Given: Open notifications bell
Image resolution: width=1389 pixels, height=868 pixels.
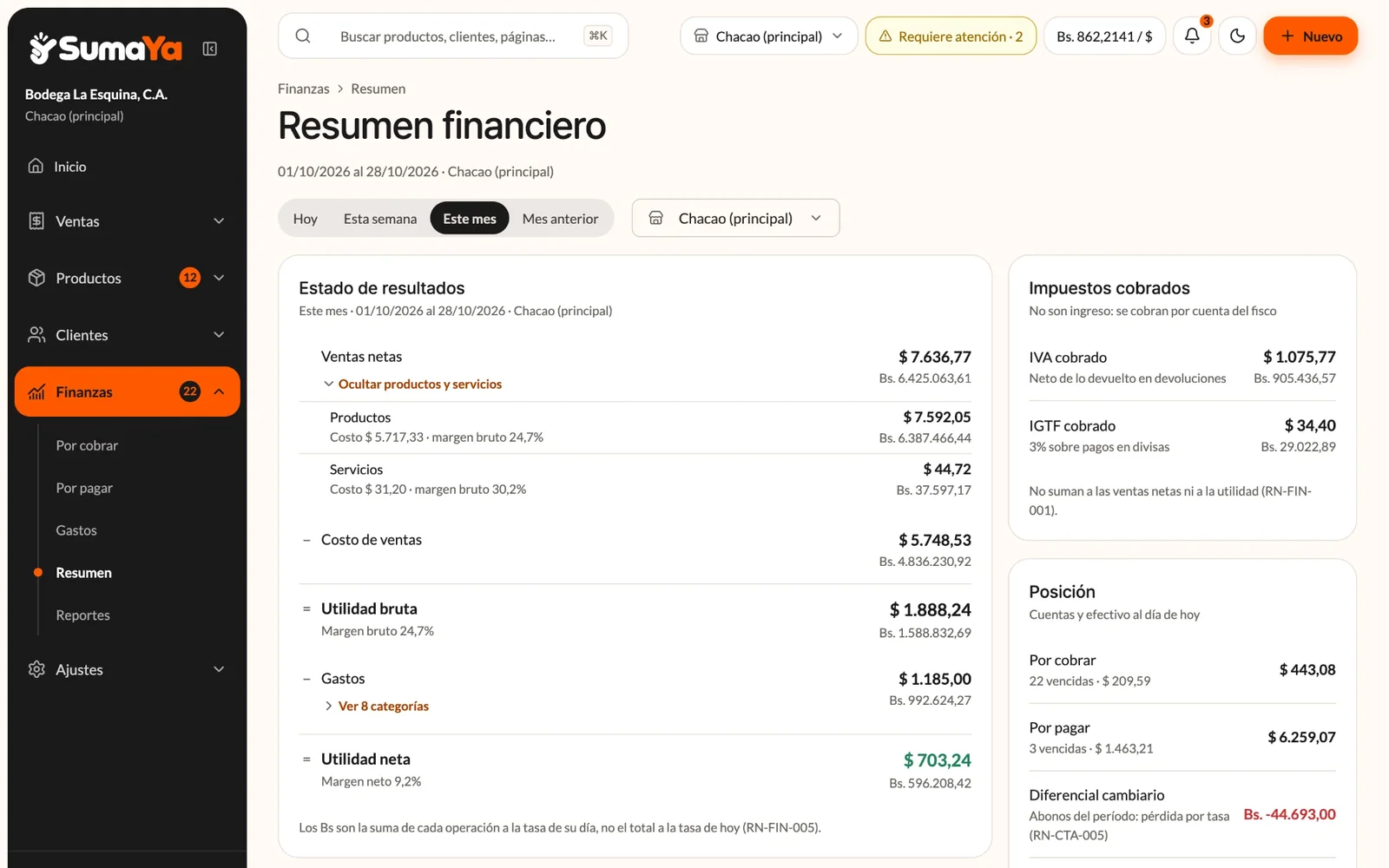Looking at the screenshot, I should (1192, 36).
